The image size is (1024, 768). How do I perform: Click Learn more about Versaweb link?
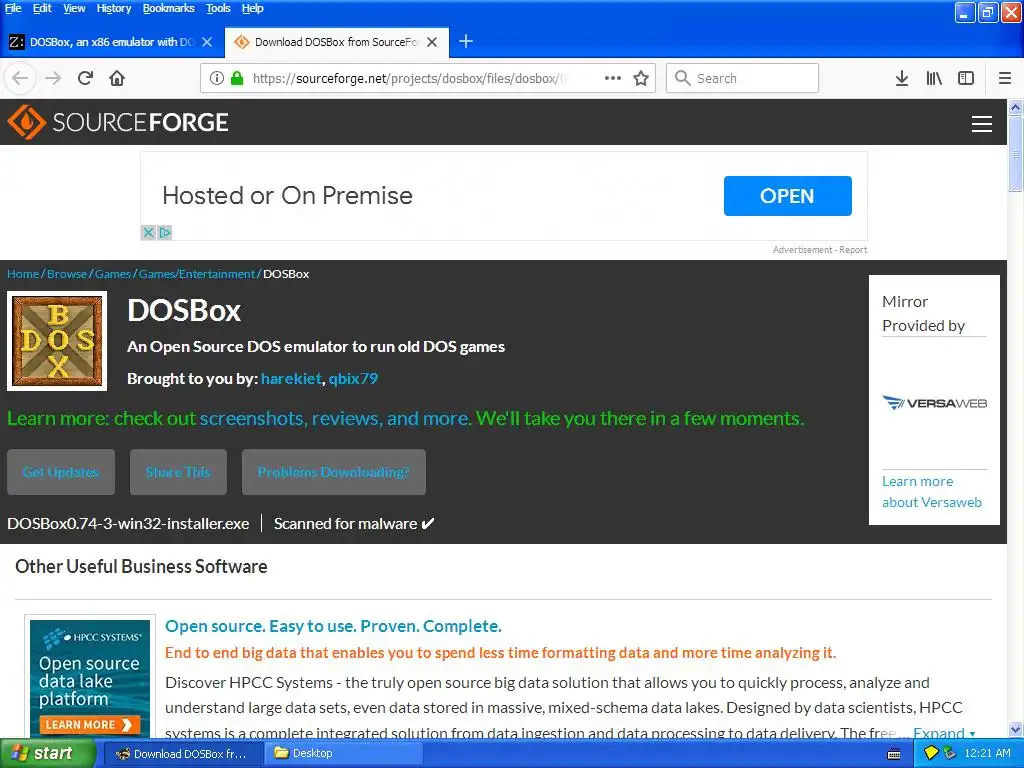(x=932, y=492)
